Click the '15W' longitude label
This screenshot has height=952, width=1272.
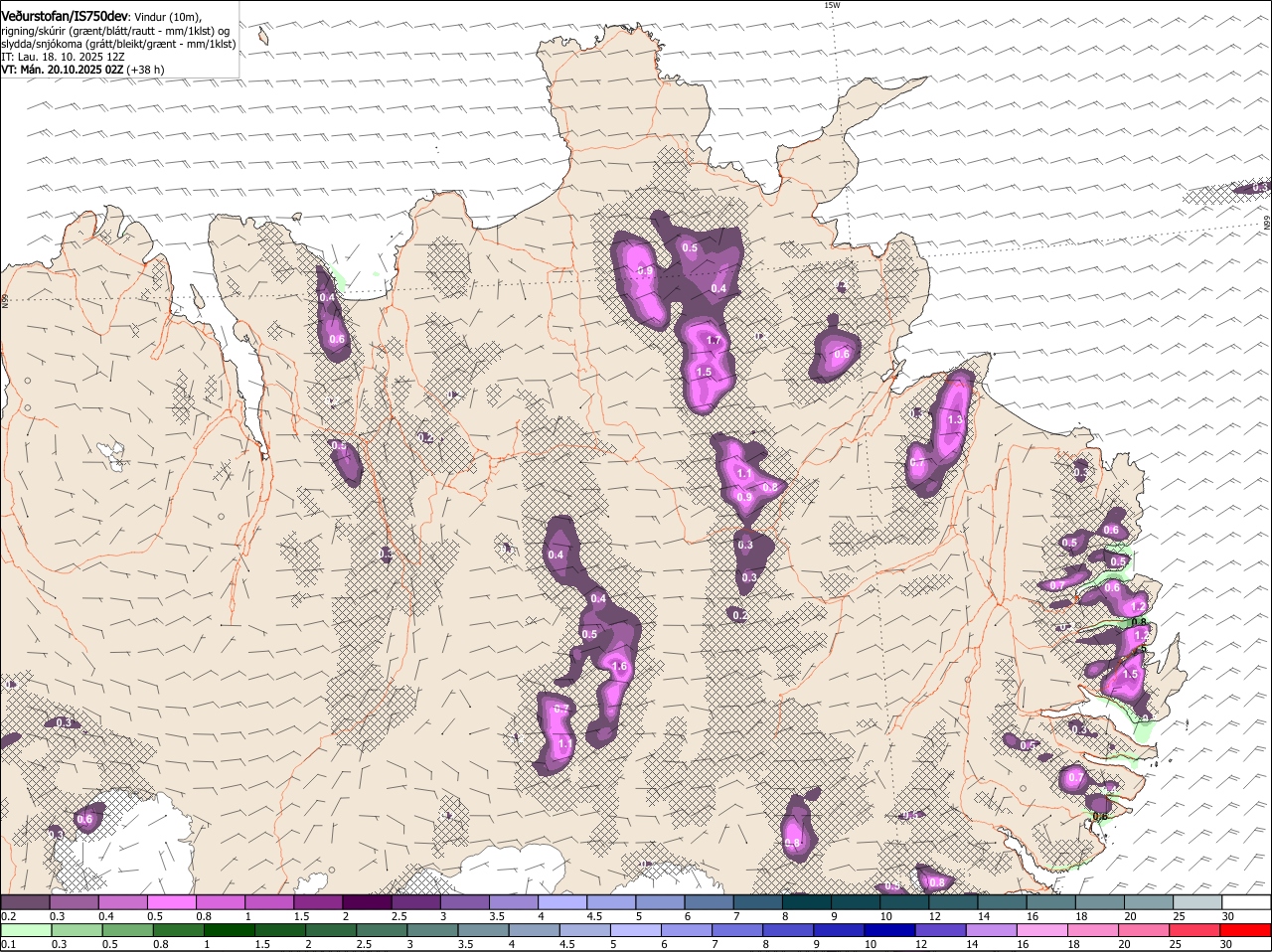[x=832, y=5]
